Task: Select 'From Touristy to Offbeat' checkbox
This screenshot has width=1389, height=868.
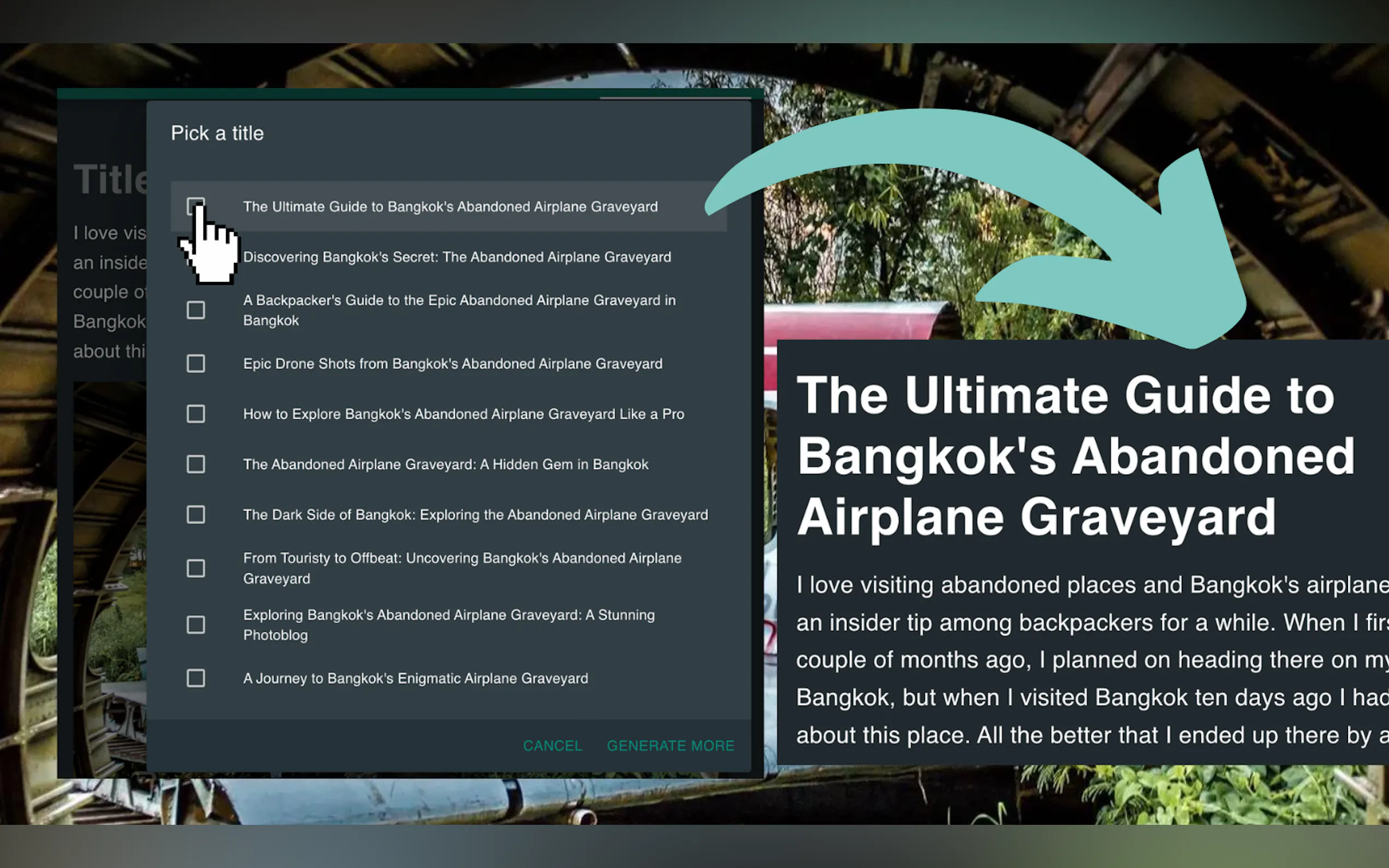Action: tap(196, 568)
